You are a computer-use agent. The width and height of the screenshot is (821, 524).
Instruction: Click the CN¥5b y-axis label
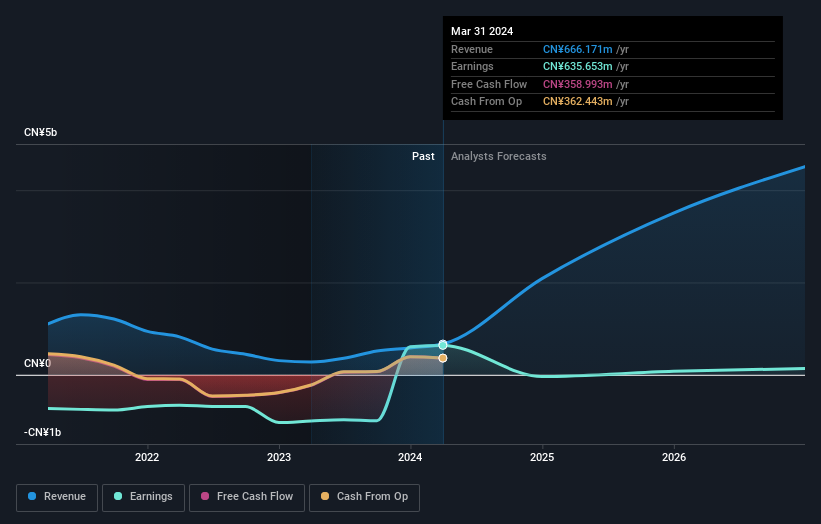pyautogui.click(x=40, y=132)
